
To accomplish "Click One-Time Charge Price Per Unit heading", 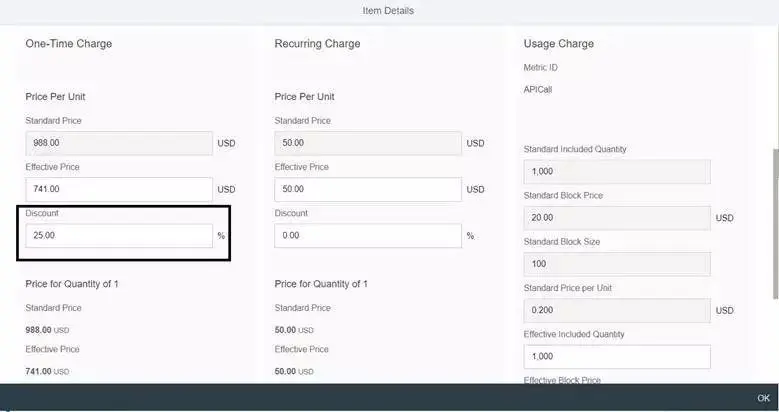I will tap(55, 96).
